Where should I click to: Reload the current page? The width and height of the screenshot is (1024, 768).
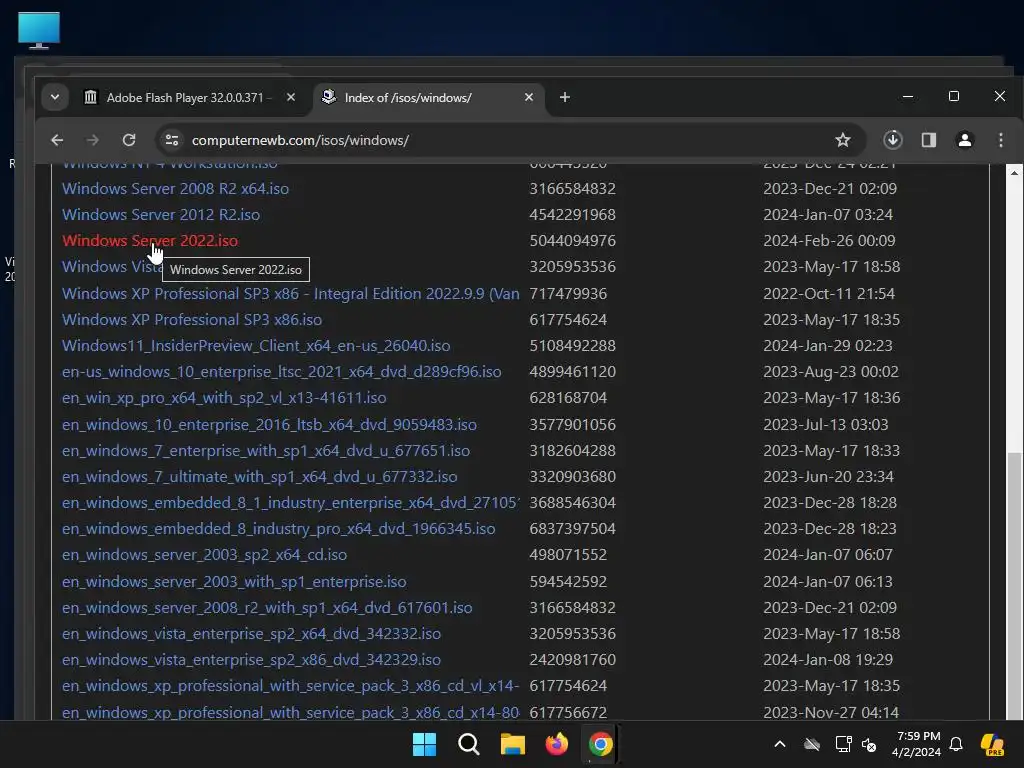point(129,140)
